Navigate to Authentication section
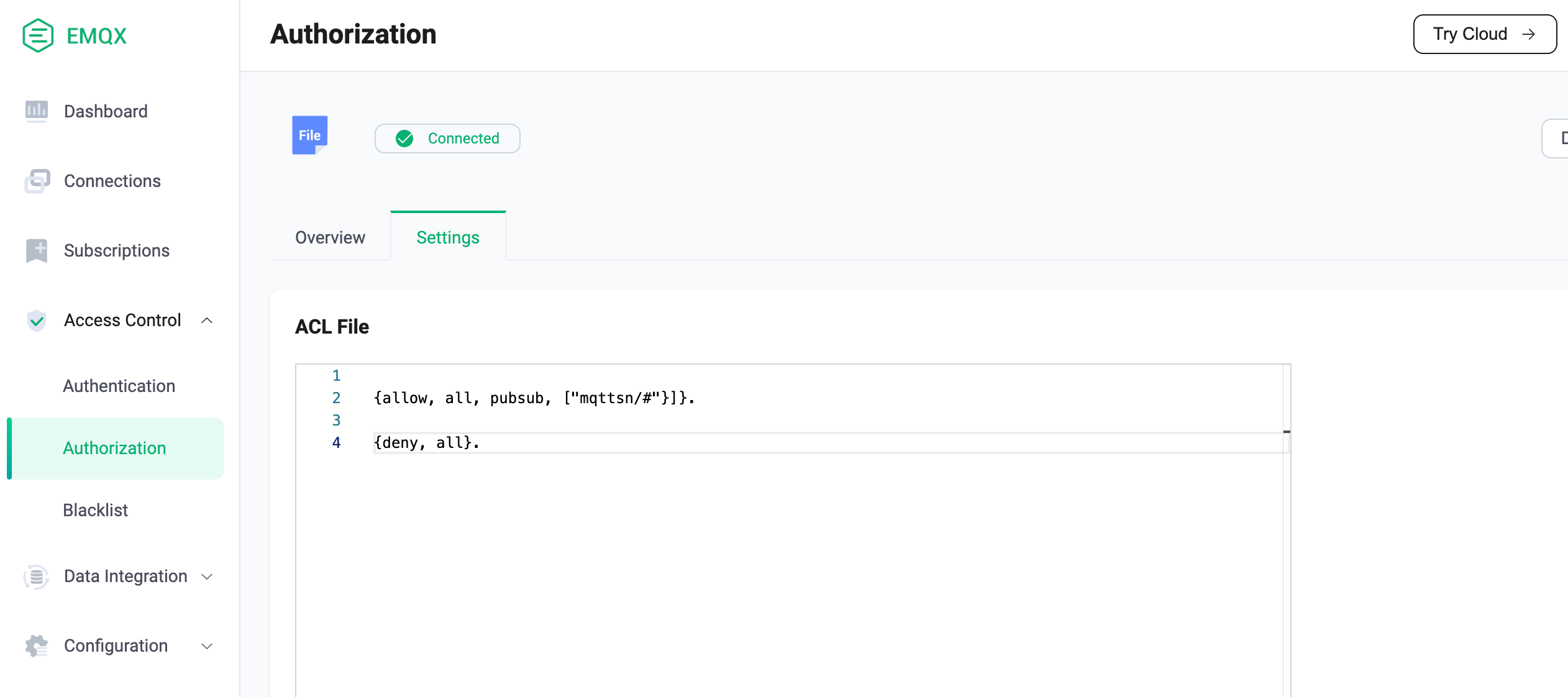Image resolution: width=1568 pixels, height=697 pixels. [x=119, y=385]
